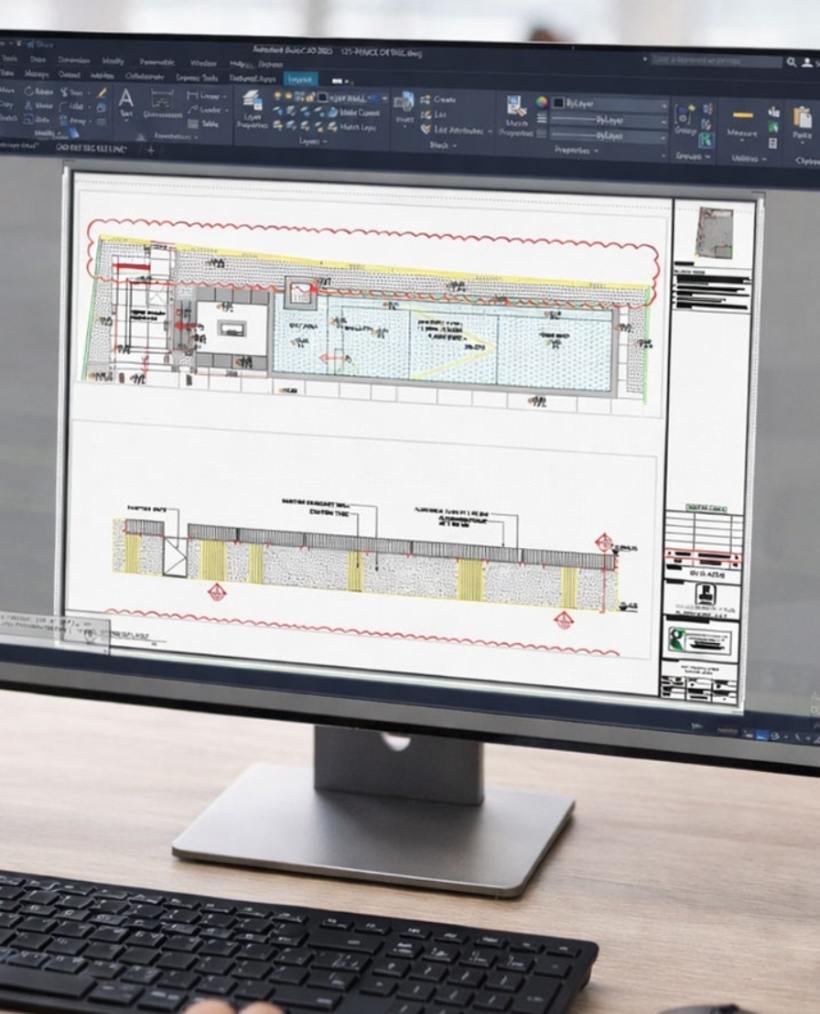820x1014 pixels.
Task: Switch to the Layout ribbon tab
Action: pyautogui.click(x=300, y=78)
